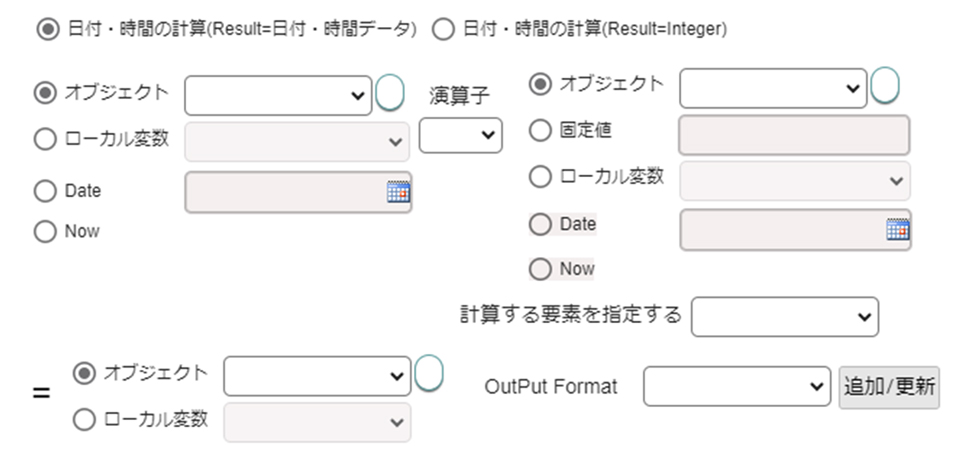
Task: Select right-side Now radio button
Action: (540, 270)
